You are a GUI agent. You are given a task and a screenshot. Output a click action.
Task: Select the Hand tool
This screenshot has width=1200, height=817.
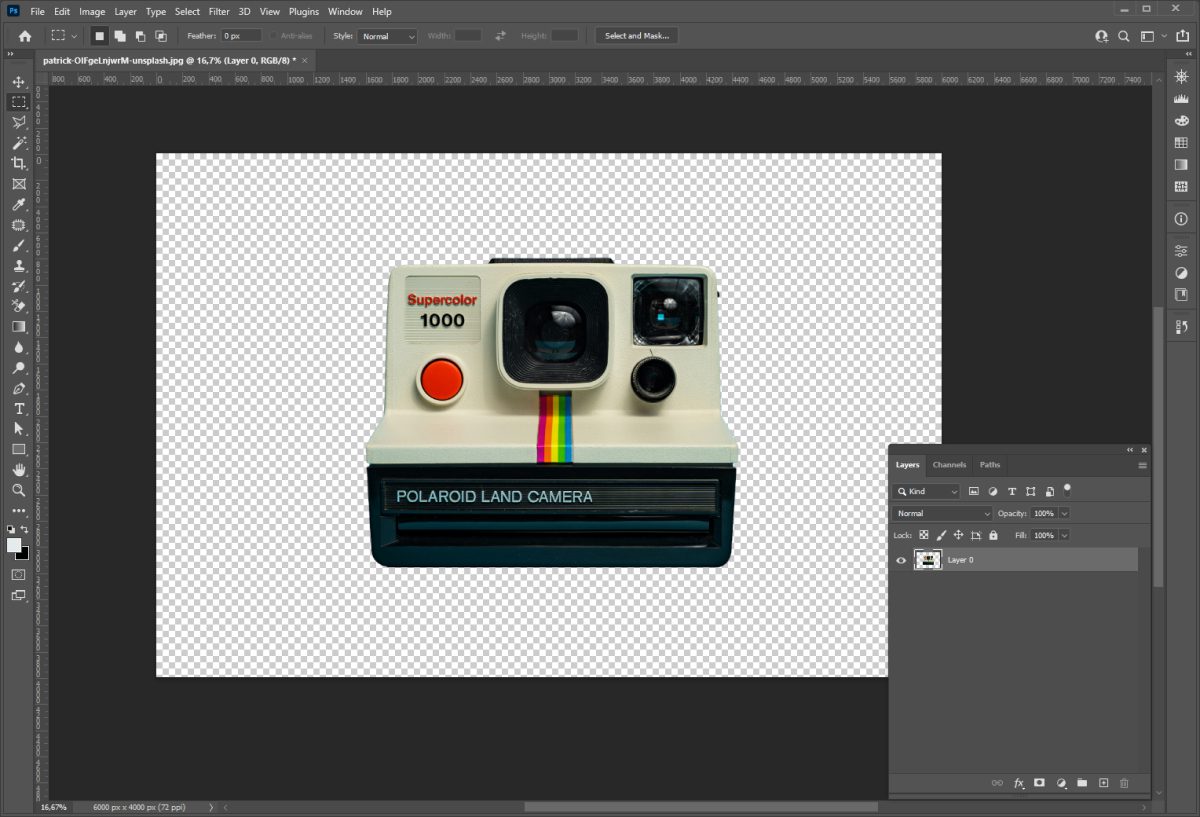(x=18, y=470)
